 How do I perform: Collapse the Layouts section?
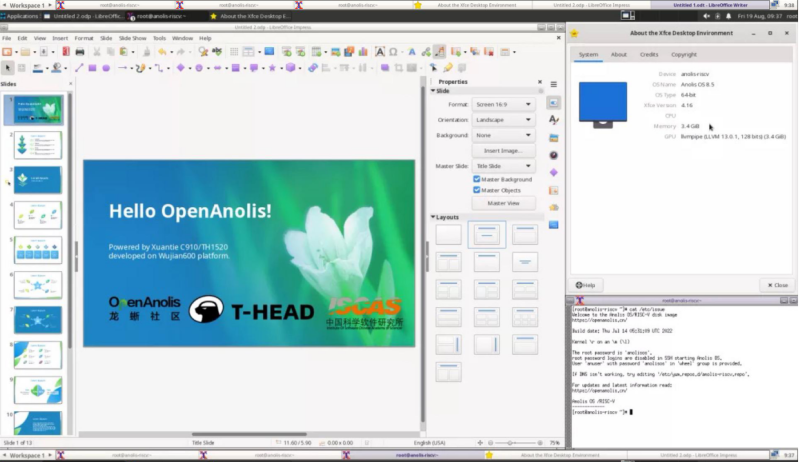(x=433, y=217)
